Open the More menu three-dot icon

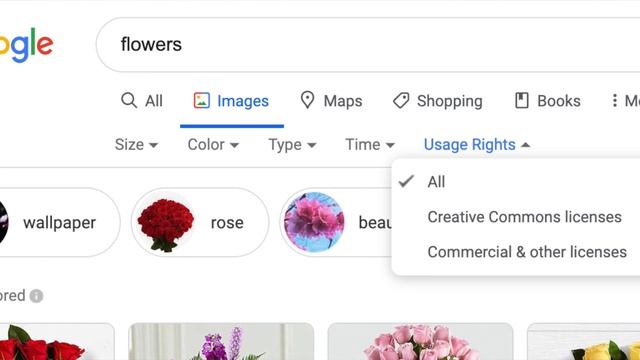pos(614,100)
